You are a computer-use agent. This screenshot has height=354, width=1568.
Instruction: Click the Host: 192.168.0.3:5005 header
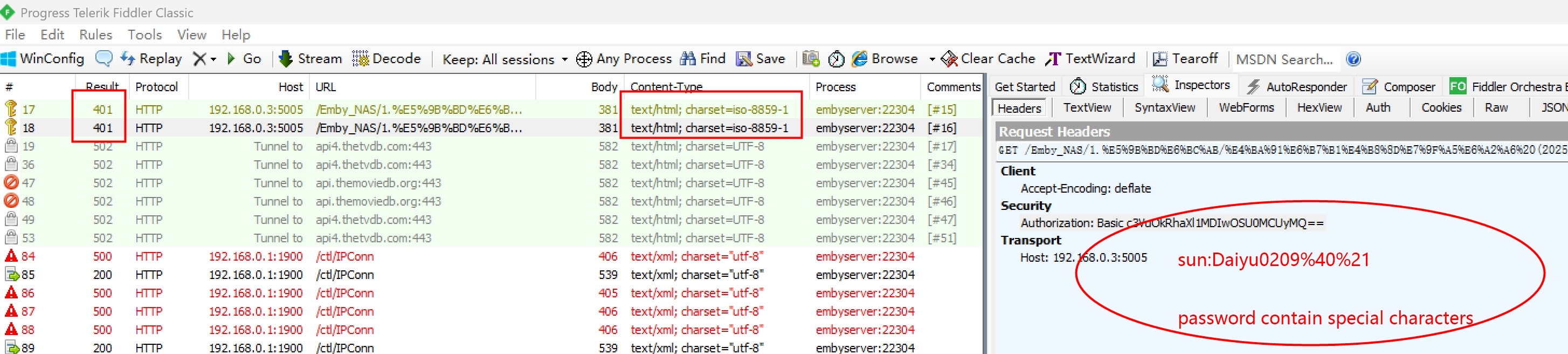pyautogui.click(x=1083, y=258)
